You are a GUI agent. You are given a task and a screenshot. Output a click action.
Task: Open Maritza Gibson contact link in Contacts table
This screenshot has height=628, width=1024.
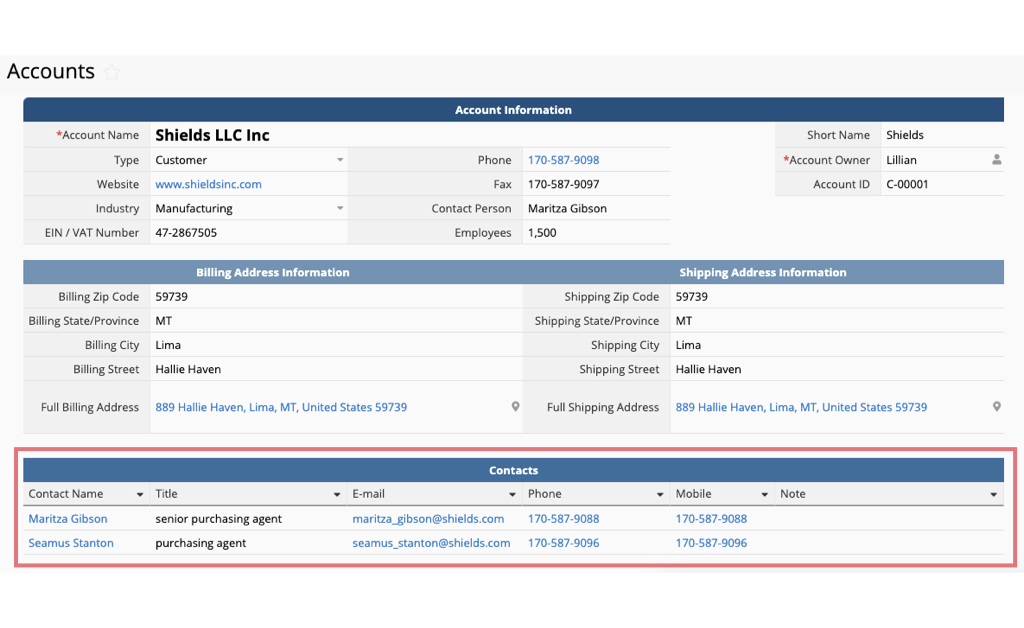[68, 519]
